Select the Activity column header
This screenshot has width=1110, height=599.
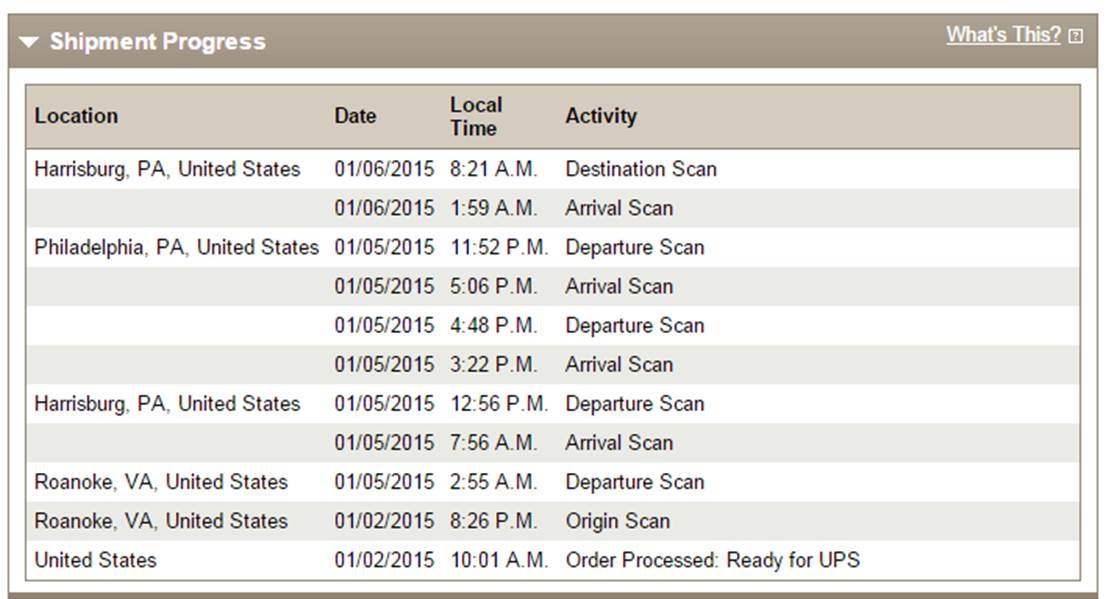(x=601, y=115)
